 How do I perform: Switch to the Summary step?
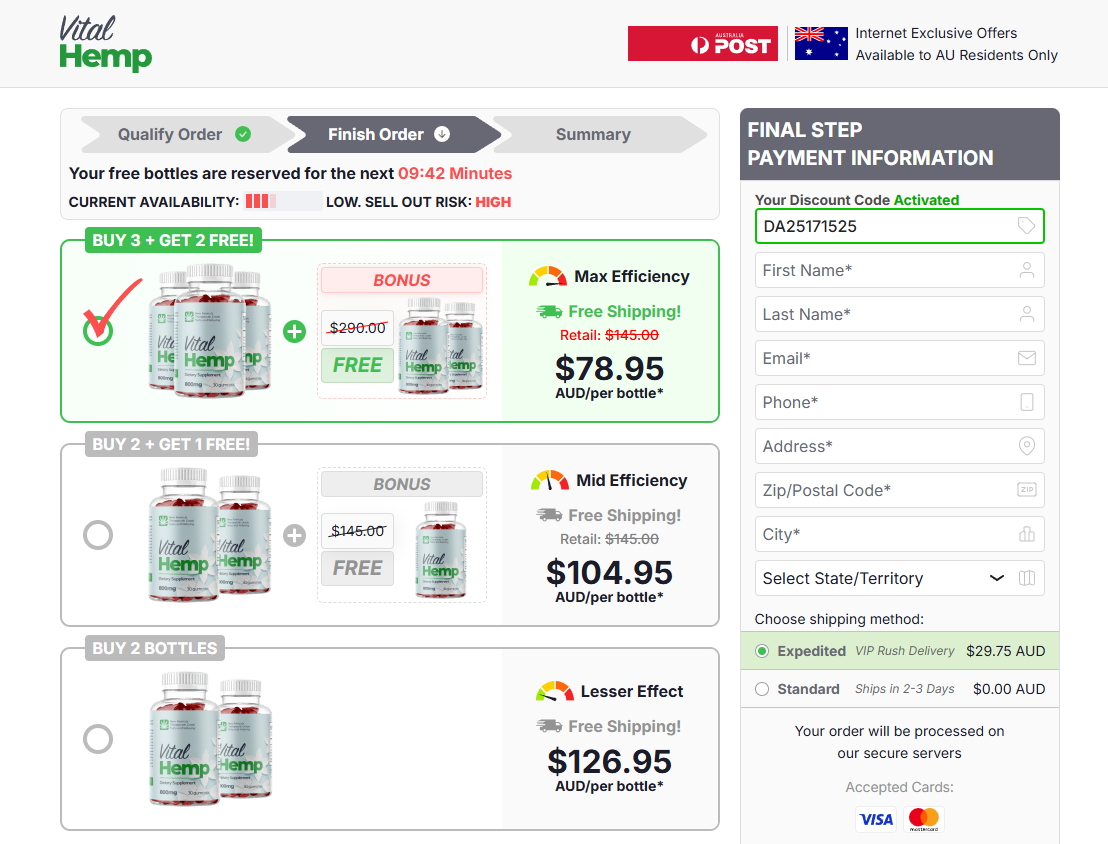[592, 134]
